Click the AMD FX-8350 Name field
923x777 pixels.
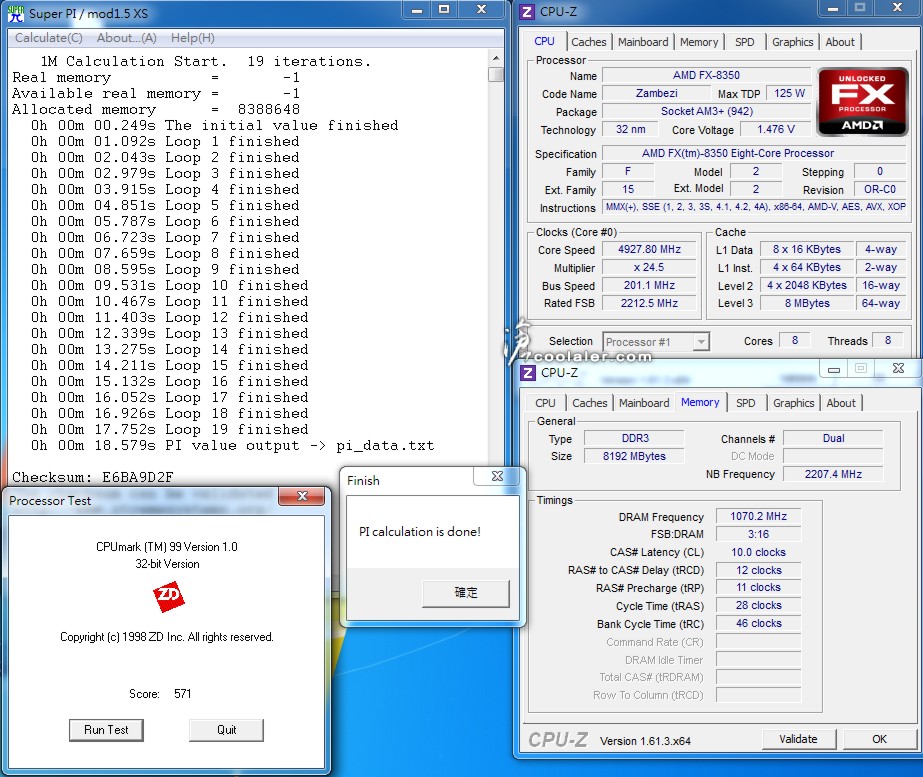[706, 75]
